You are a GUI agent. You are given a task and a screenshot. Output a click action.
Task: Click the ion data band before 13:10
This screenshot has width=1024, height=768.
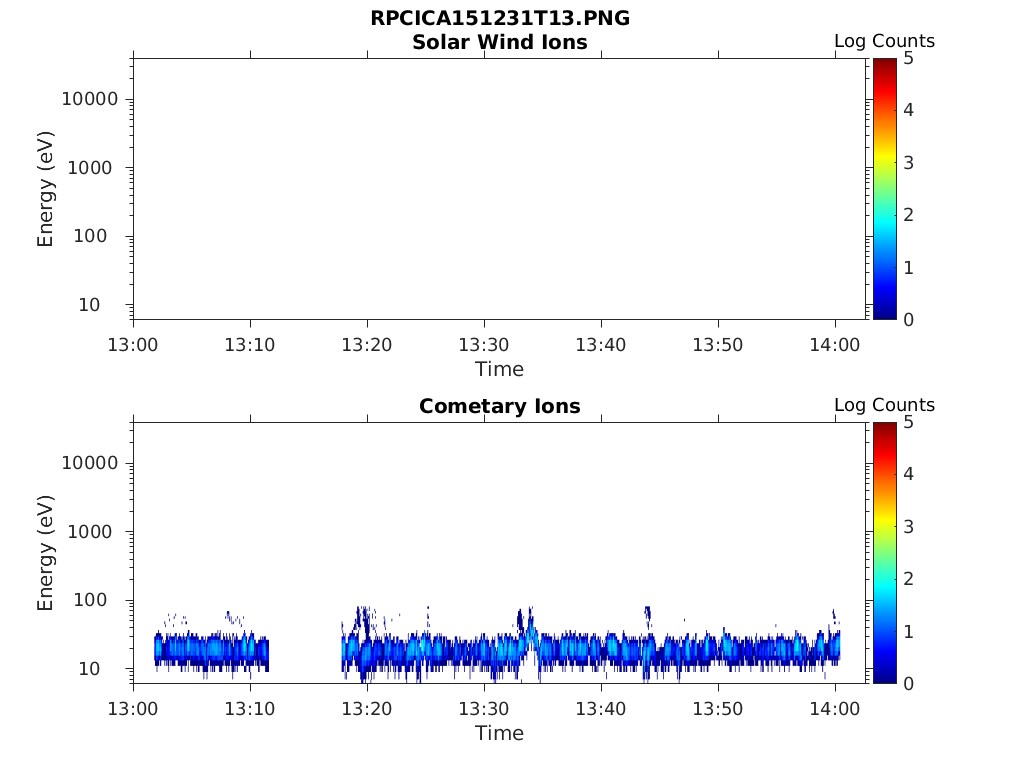(x=212, y=650)
